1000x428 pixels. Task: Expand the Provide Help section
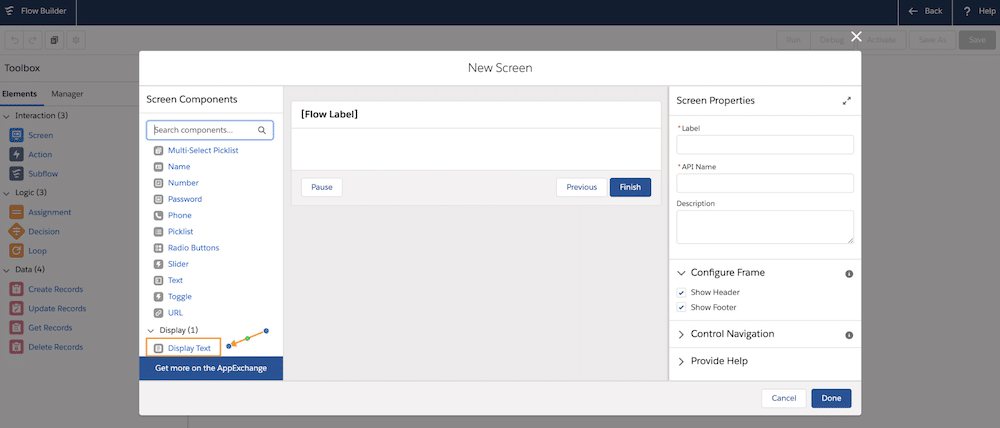click(681, 361)
